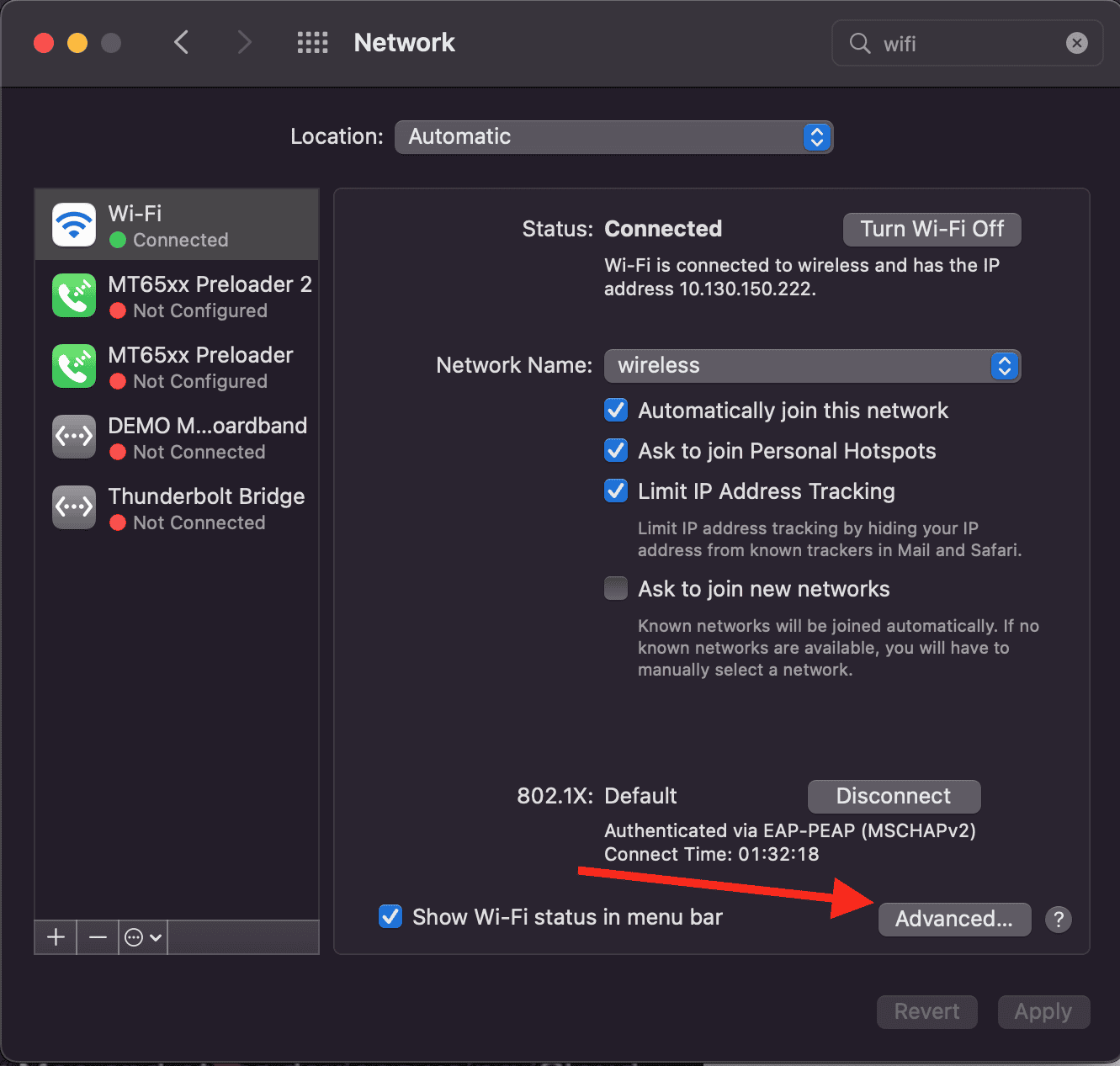Toggle Show Wi-Fi status in menu bar
The width and height of the screenshot is (1120, 1066).
390,917
